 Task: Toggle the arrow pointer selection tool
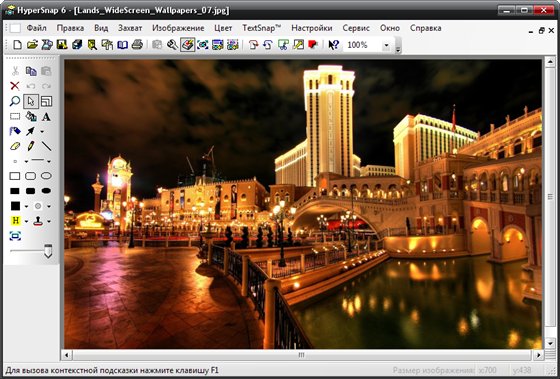click(31, 101)
